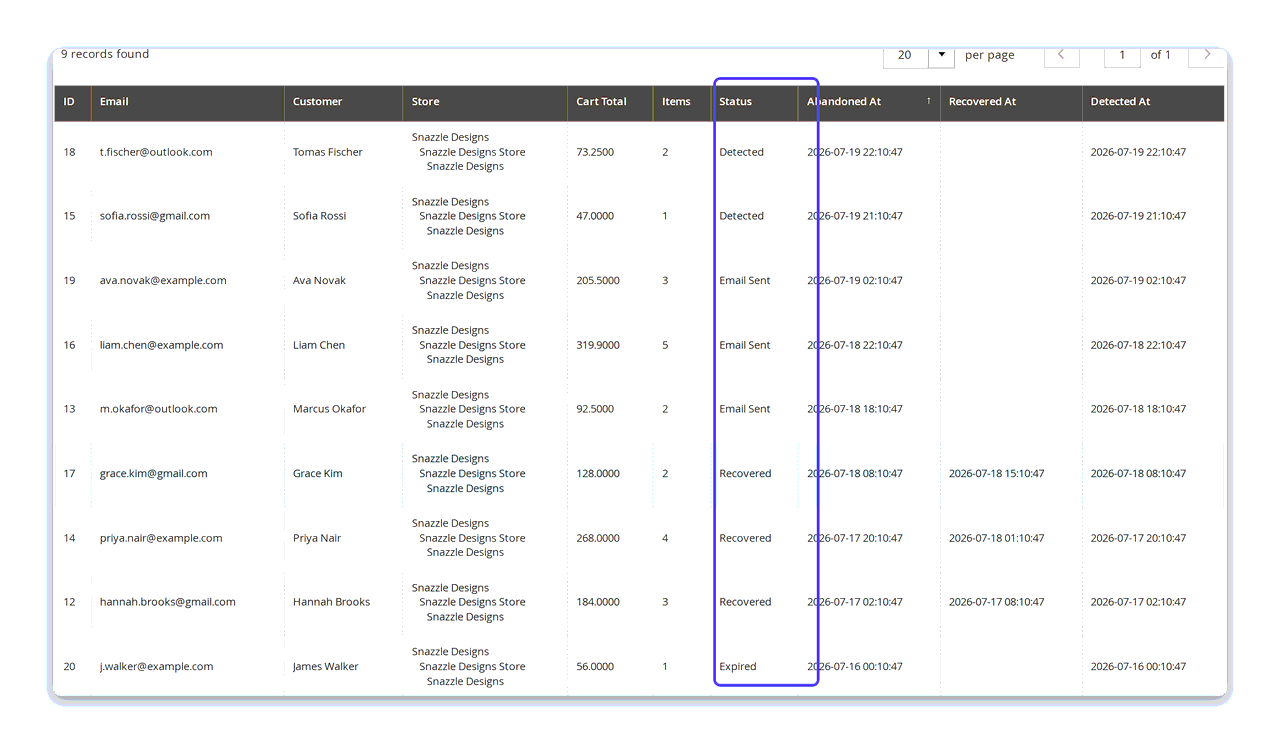Select email m.okafor@outlook.com
This screenshot has width=1280, height=753.
click(158, 409)
